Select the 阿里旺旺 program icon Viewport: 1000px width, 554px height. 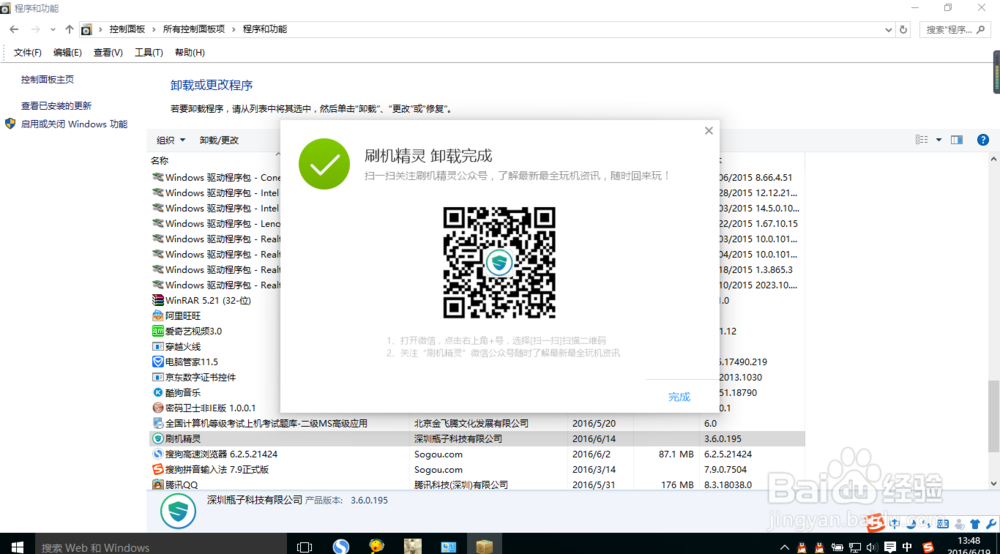[x=158, y=316]
